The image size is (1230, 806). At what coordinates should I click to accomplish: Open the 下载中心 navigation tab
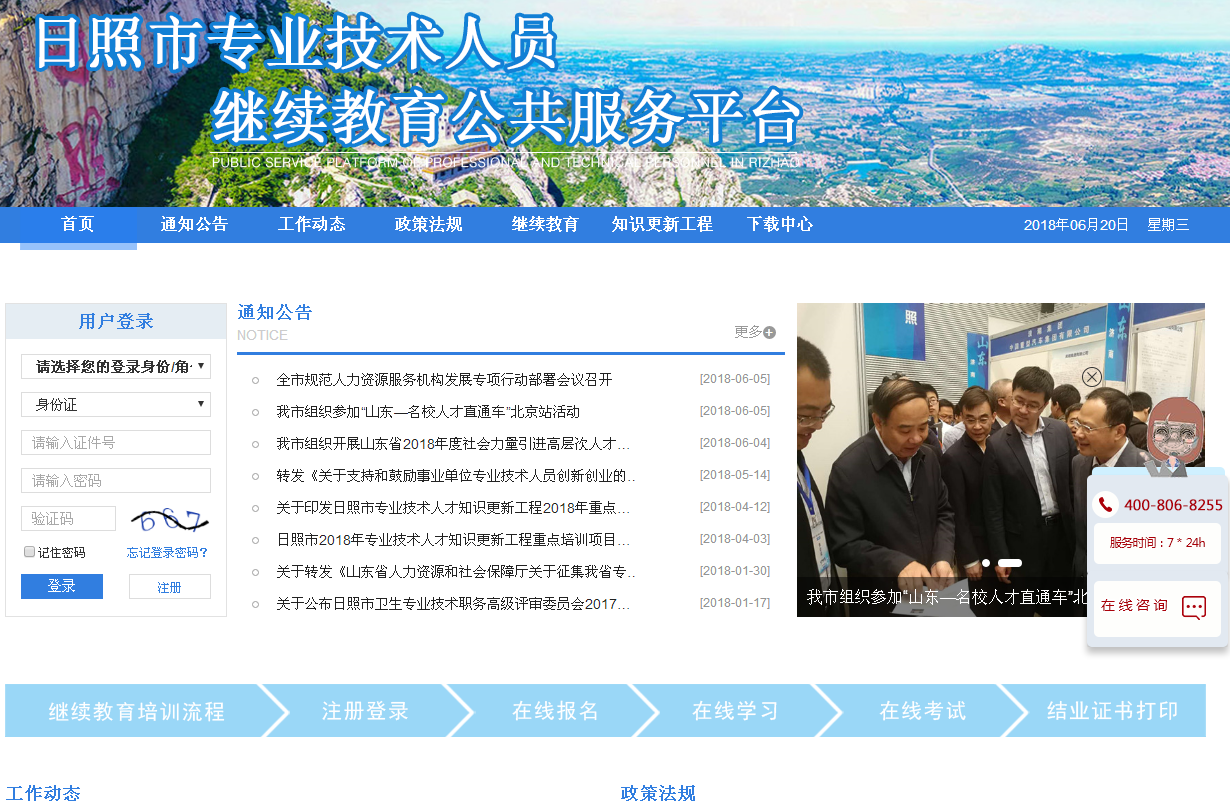click(779, 225)
